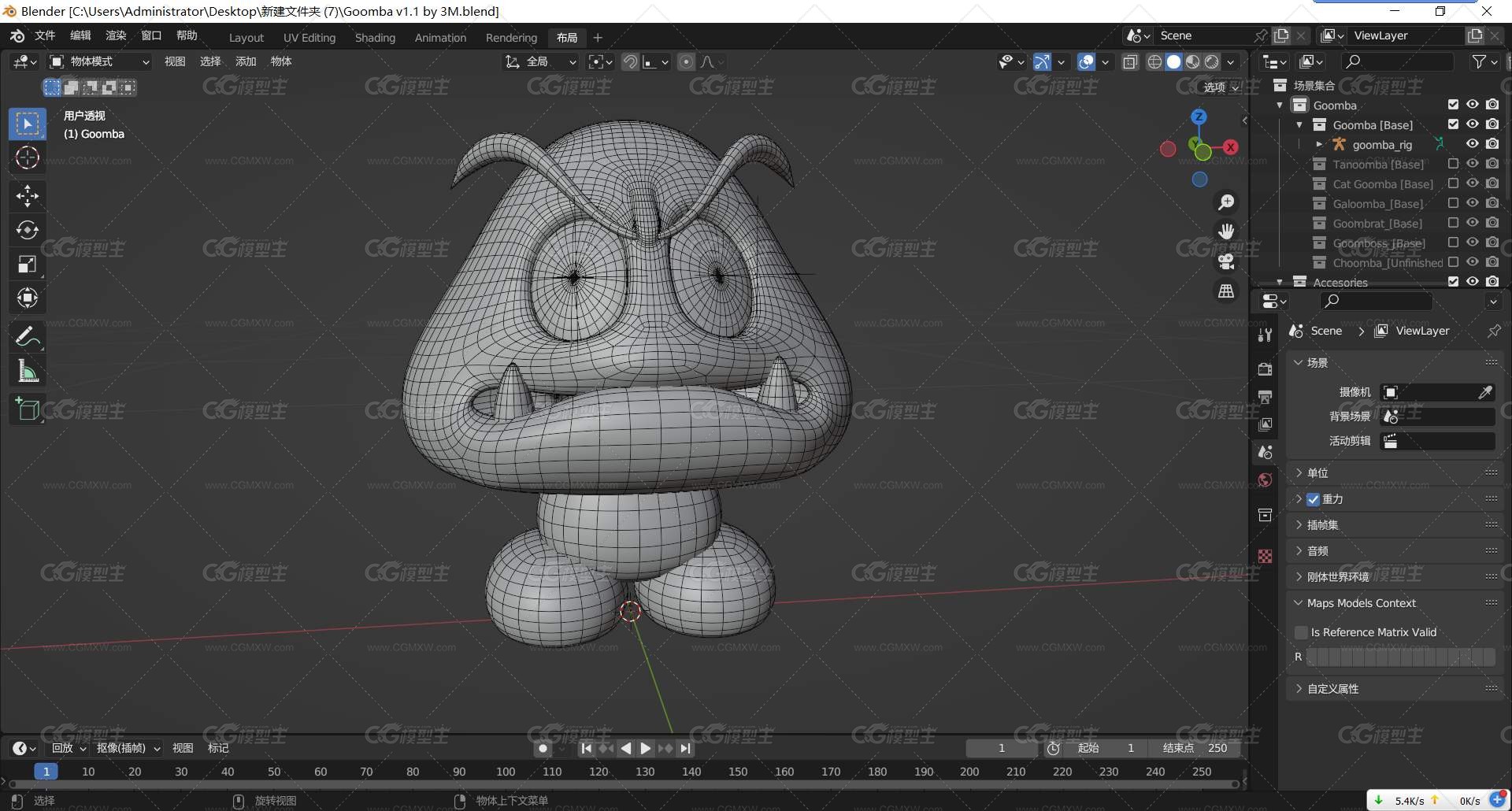Open the Render properties tab

click(x=1265, y=369)
